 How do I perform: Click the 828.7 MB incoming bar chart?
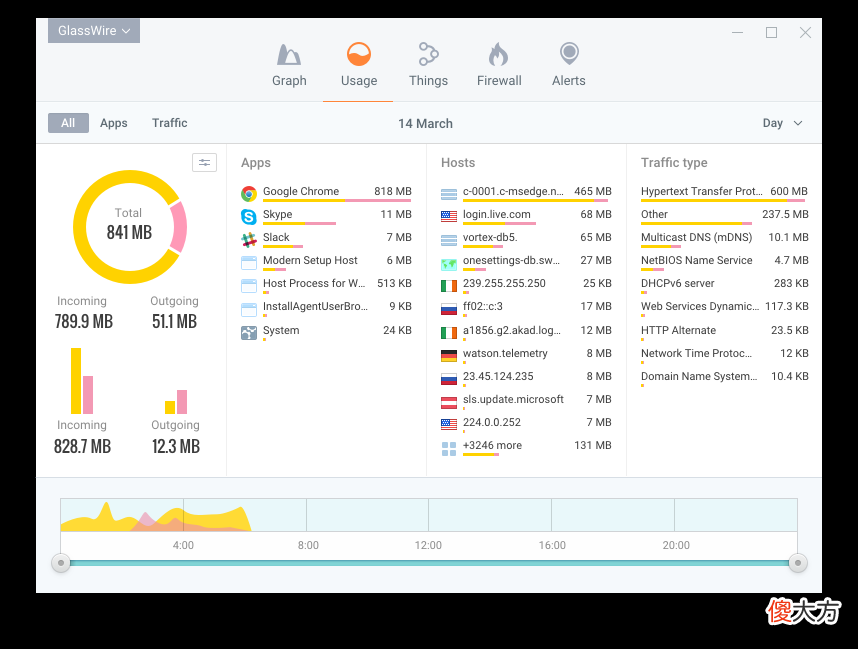(82, 381)
